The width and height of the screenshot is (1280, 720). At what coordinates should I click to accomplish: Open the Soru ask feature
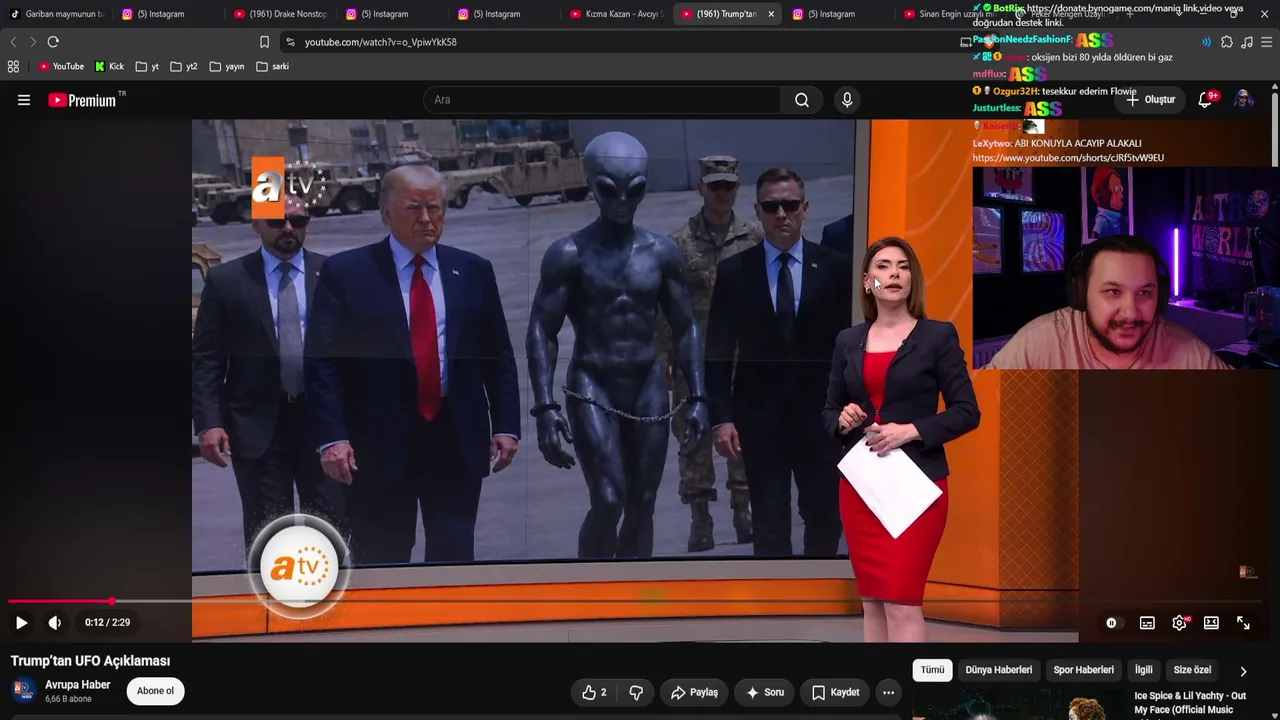point(765,692)
